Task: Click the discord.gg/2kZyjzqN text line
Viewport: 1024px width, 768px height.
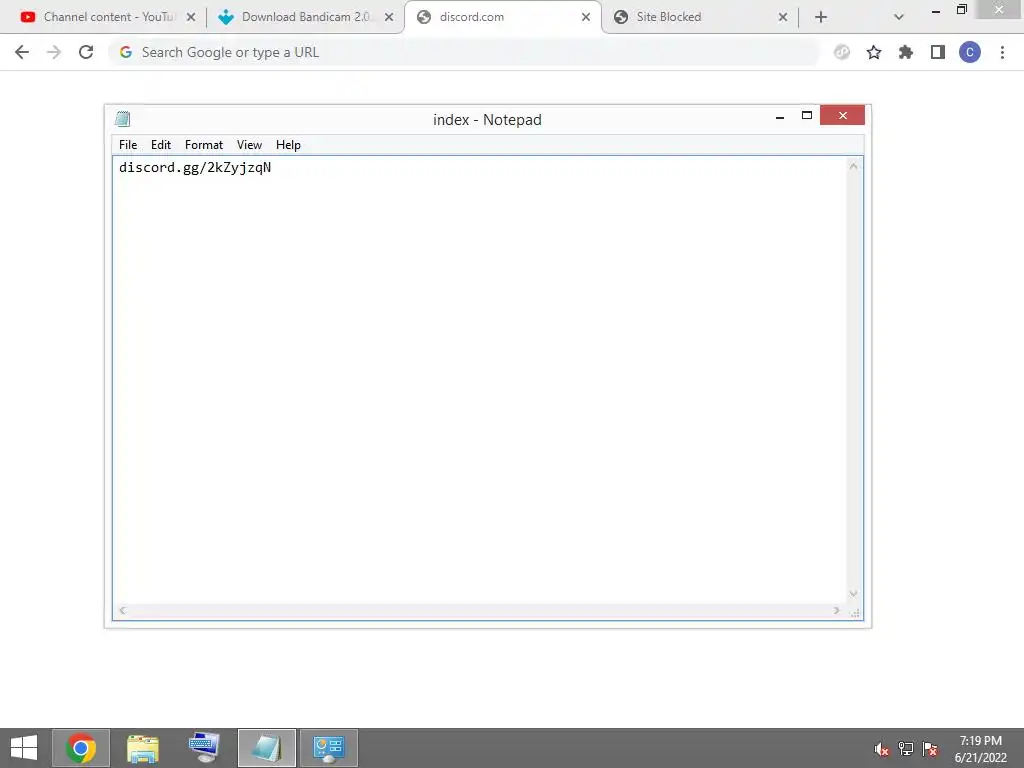Action: [x=195, y=168]
